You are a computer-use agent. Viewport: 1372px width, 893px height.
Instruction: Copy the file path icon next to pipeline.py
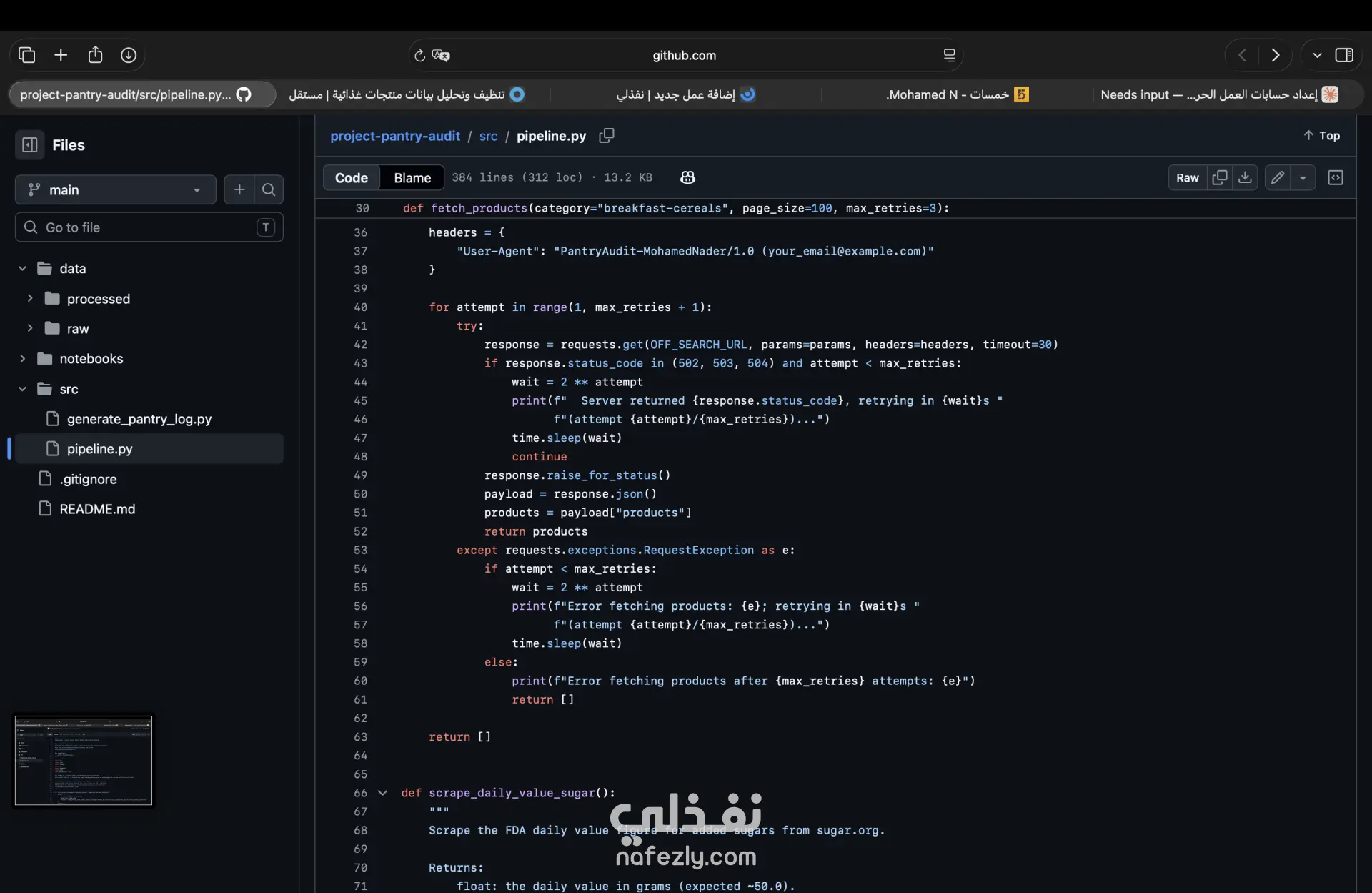pos(606,135)
